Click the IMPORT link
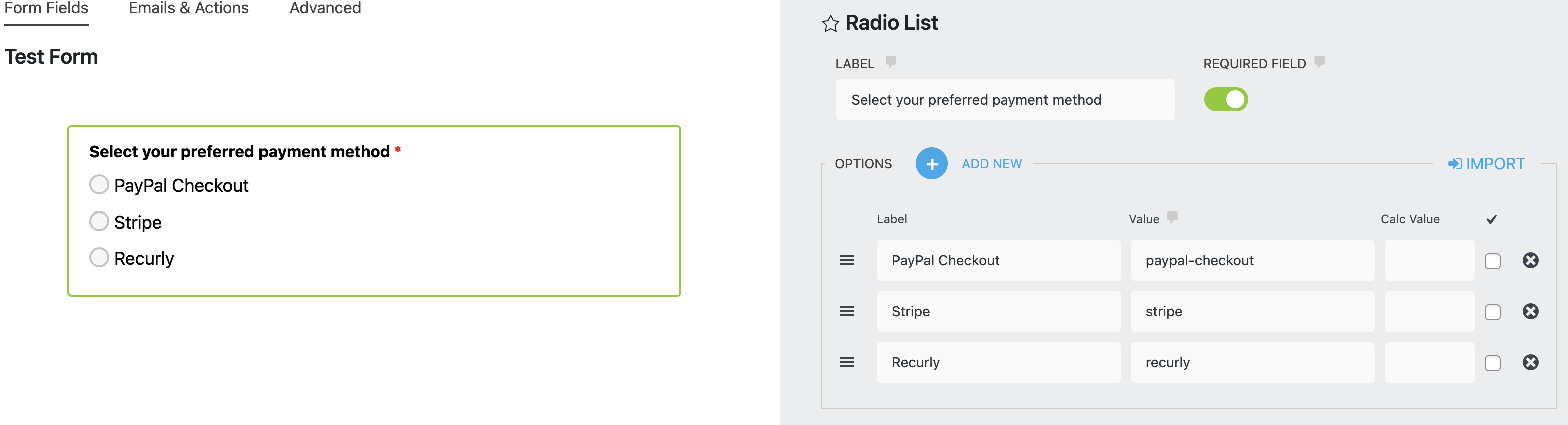The width and height of the screenshot is (1568, 425). pyautogui.click(x=1486, y=164)
